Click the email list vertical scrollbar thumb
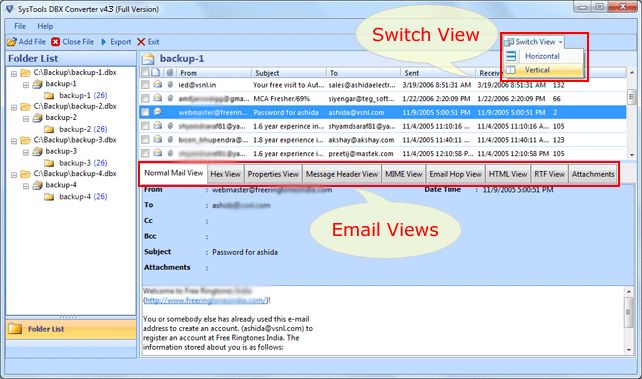 (631, 97)
